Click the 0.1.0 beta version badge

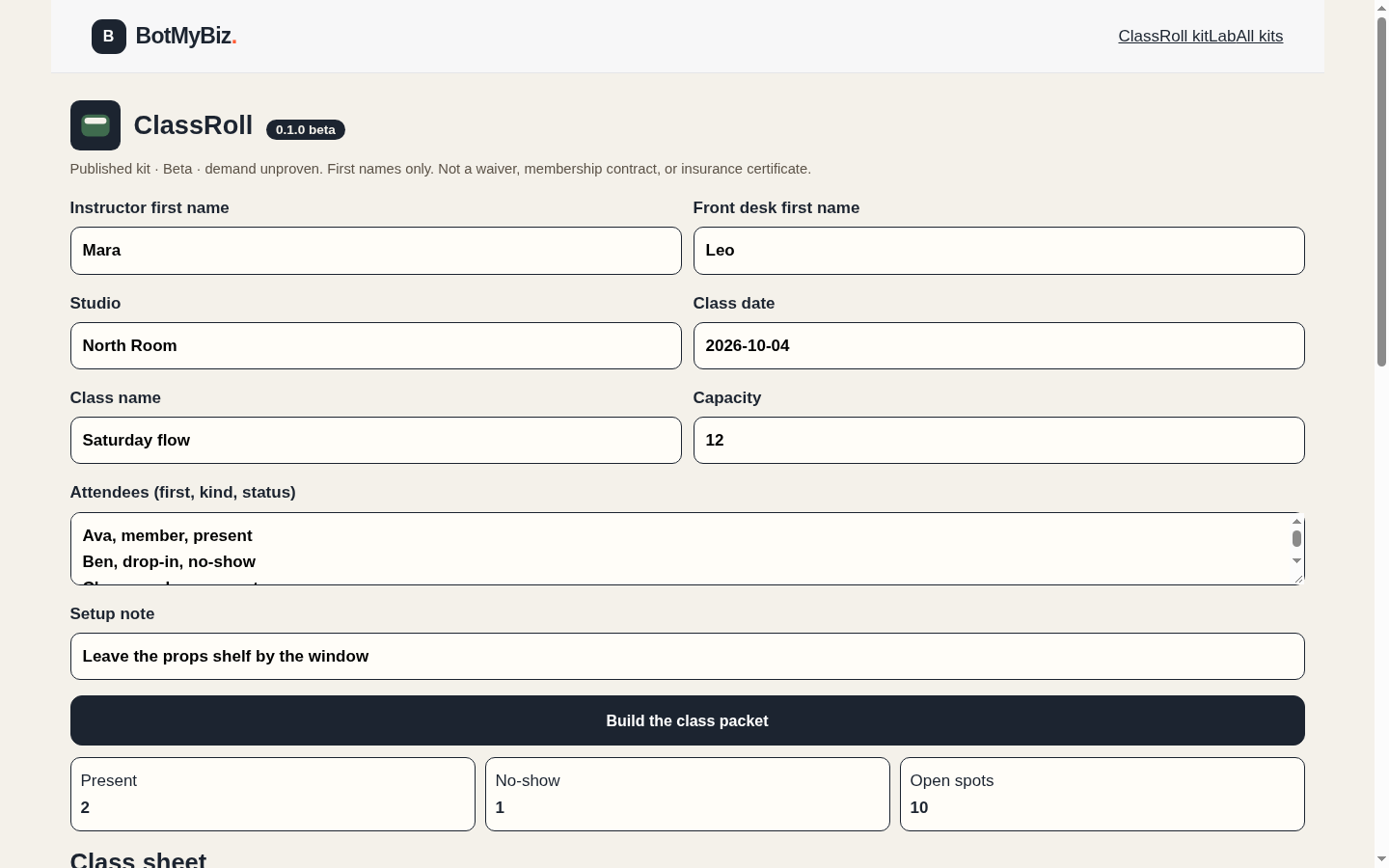click(x=306, y=129)
